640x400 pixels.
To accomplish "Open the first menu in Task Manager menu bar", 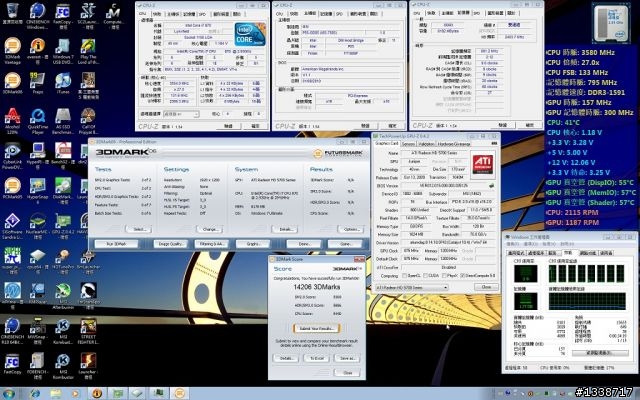I will pyautogui.click(x=513, y=244).
